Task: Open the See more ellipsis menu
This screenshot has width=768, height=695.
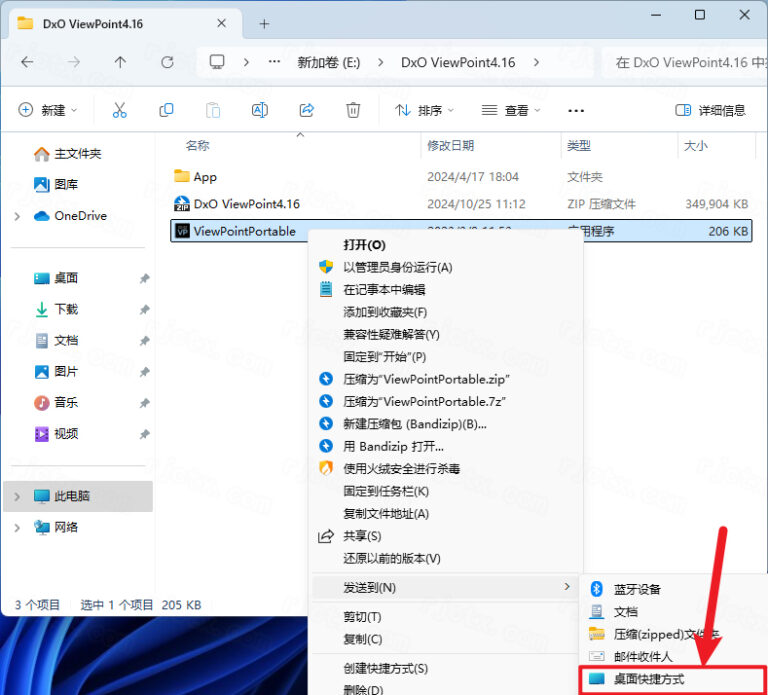Action: click(576, 110)
